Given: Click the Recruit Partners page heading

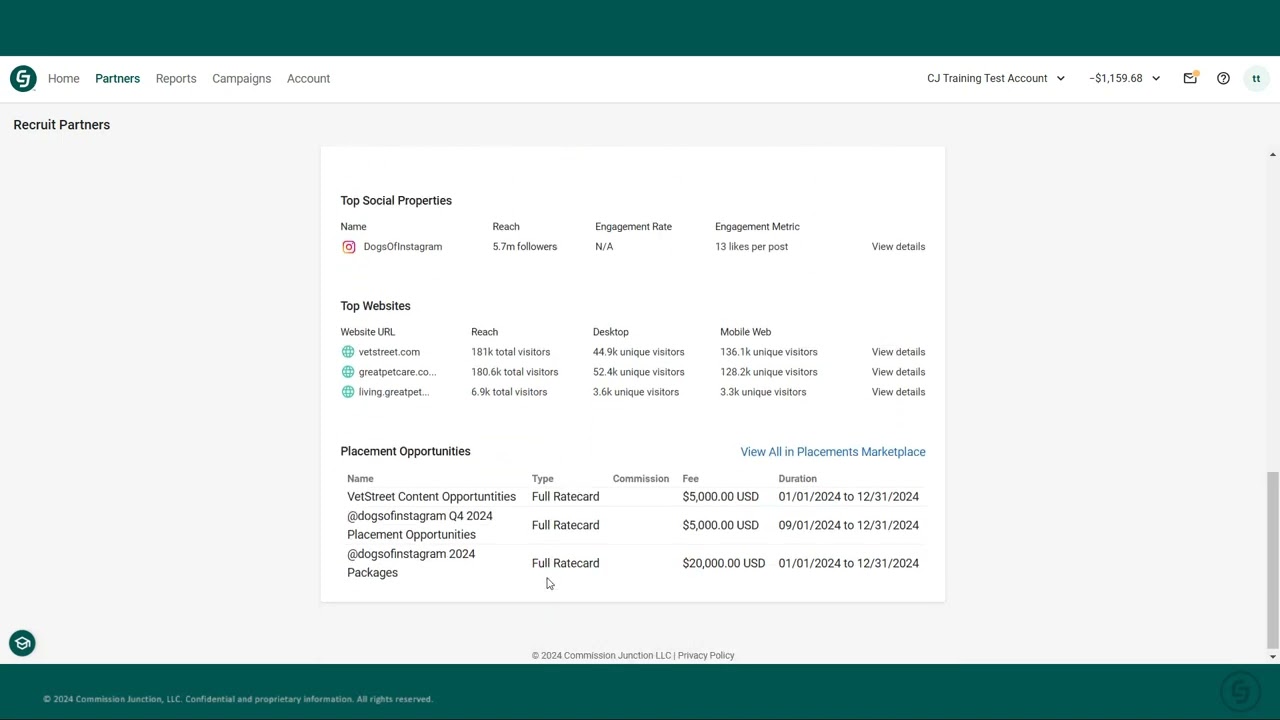Looking at the screenshot, I should tap(62, 125).
